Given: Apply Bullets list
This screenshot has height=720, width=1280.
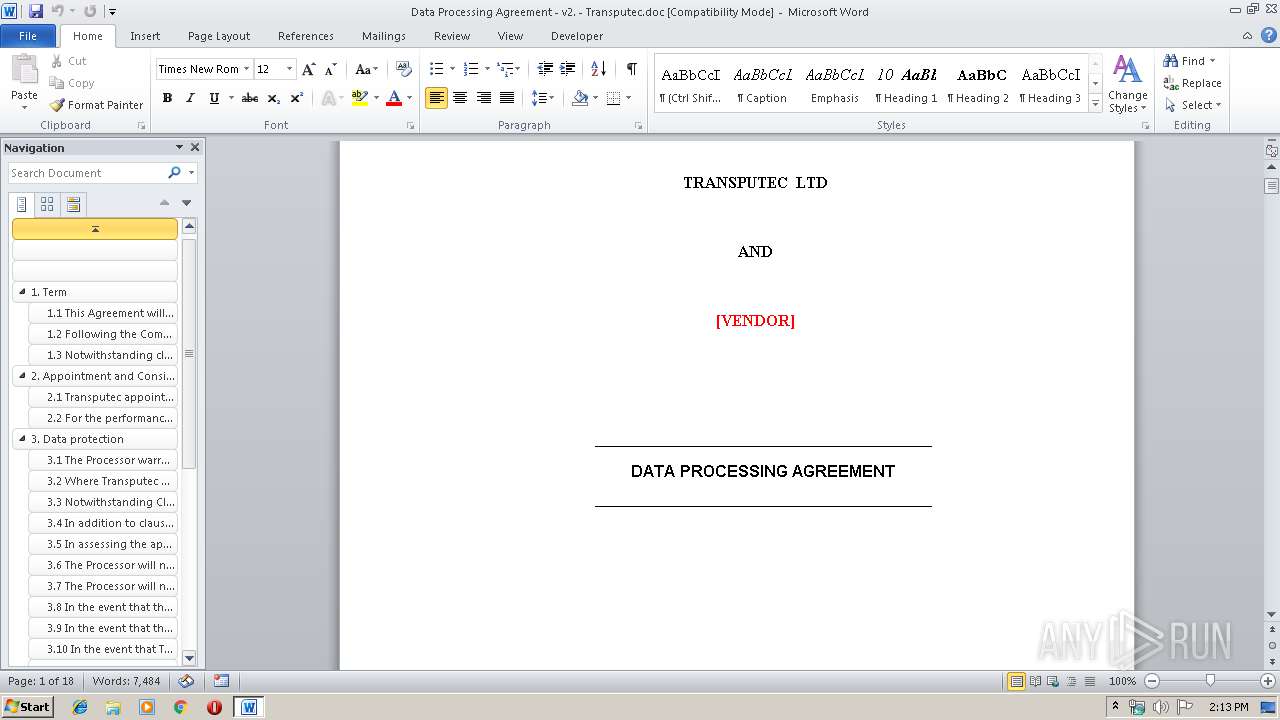Looking at the screenshot, I should (436, 69).
